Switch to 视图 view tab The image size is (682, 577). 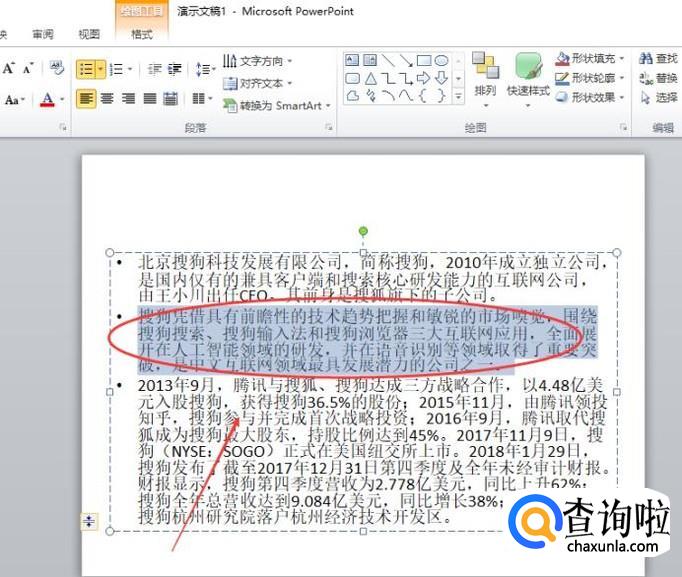pyautogui.click(x=89, y=34)
